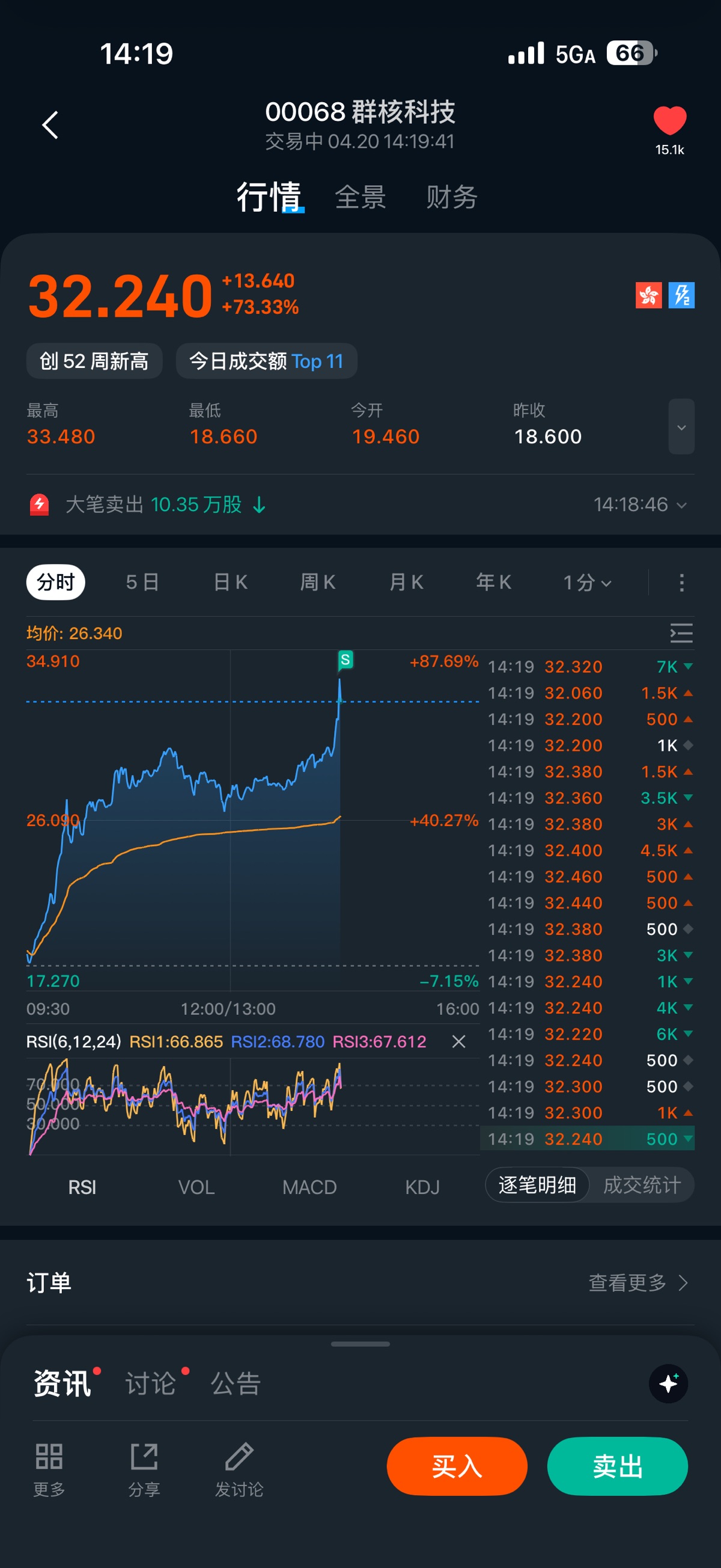Close the RSI indicator panel
The image size is (721, 1568).
click(x=459, y=1041)
